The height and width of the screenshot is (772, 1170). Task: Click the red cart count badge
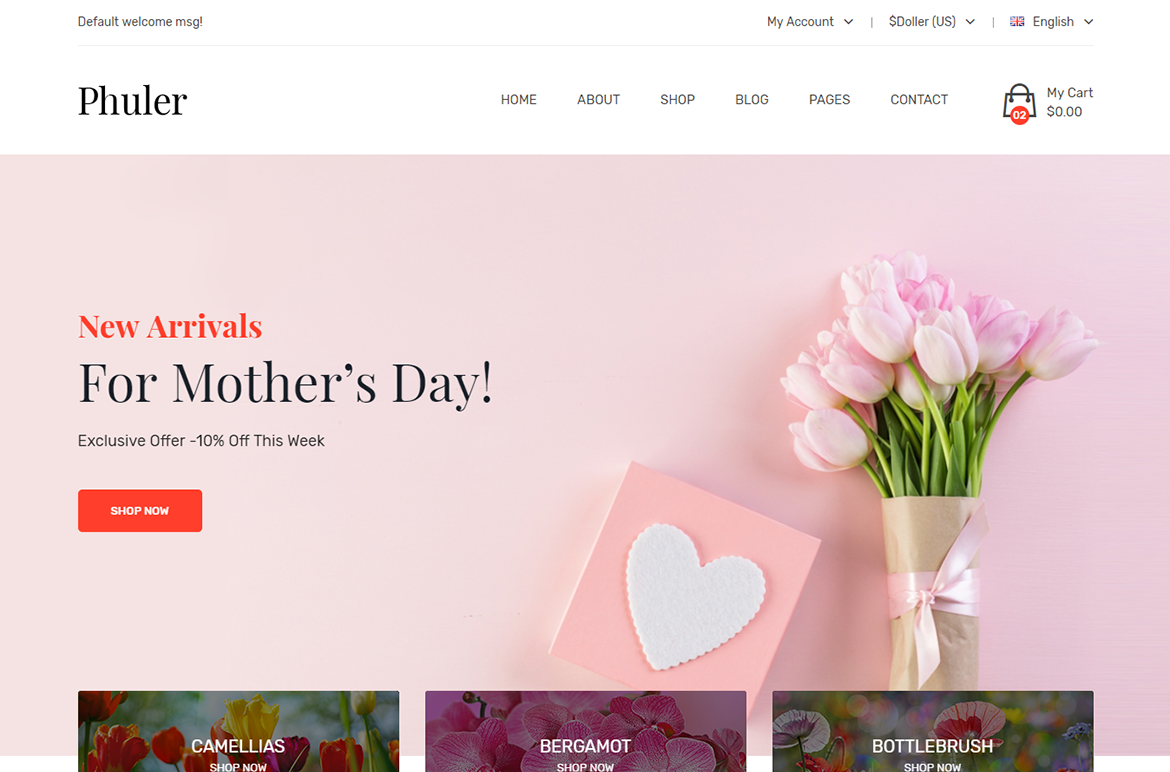tap(1019, 115)
